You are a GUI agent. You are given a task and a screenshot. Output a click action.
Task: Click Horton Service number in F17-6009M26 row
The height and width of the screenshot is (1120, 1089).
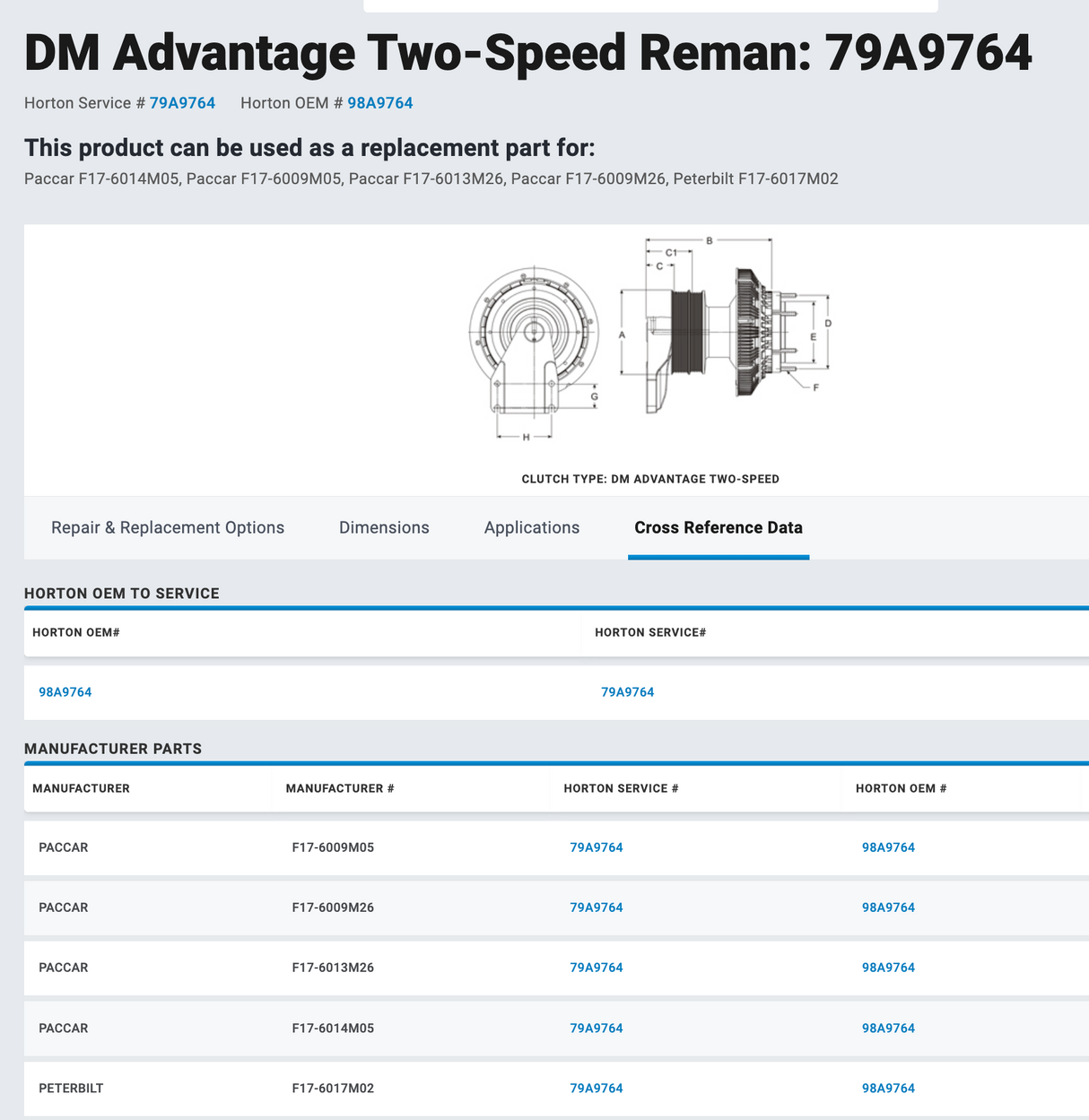tap(596, 907)
